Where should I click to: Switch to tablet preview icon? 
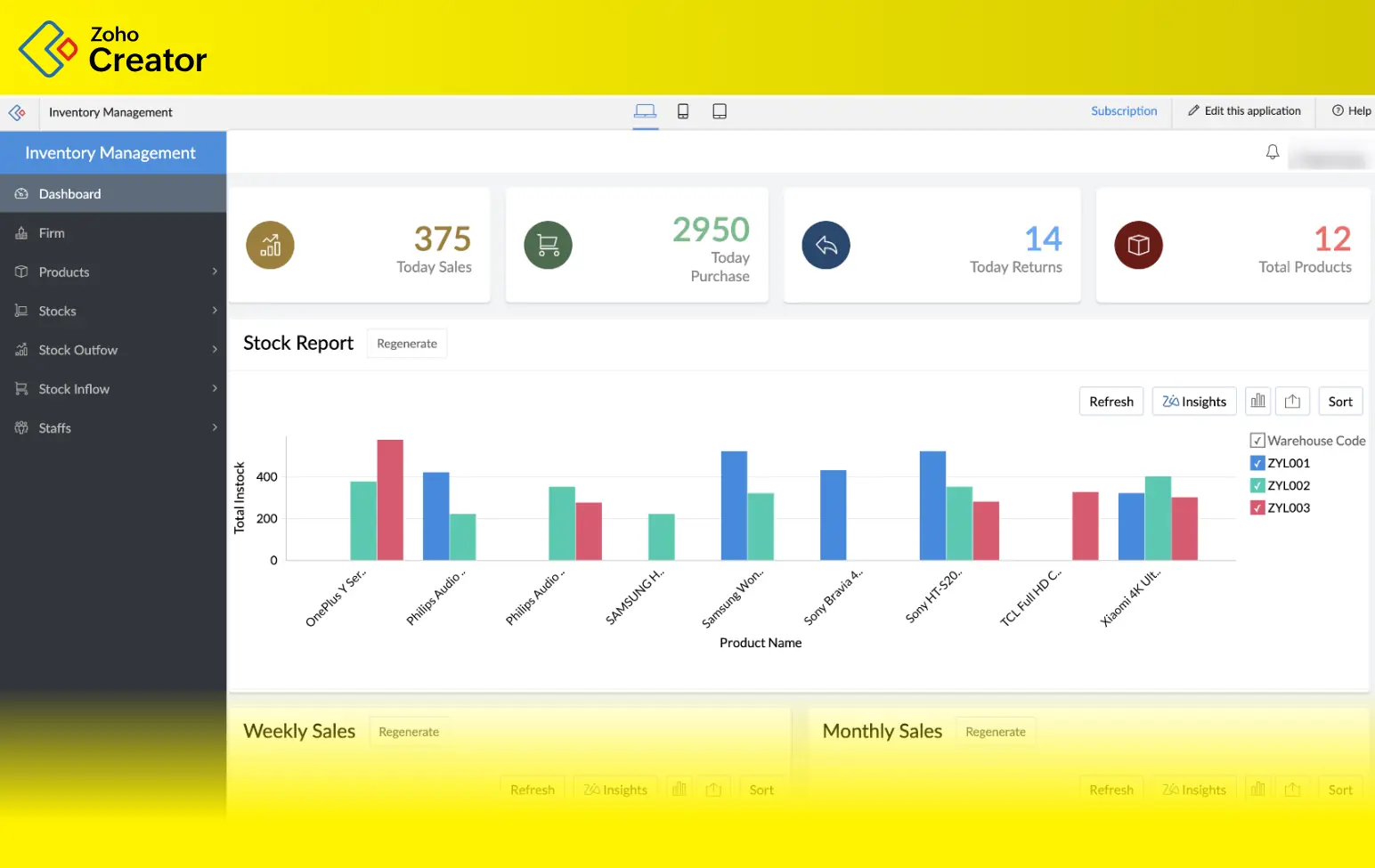(720, 111)
